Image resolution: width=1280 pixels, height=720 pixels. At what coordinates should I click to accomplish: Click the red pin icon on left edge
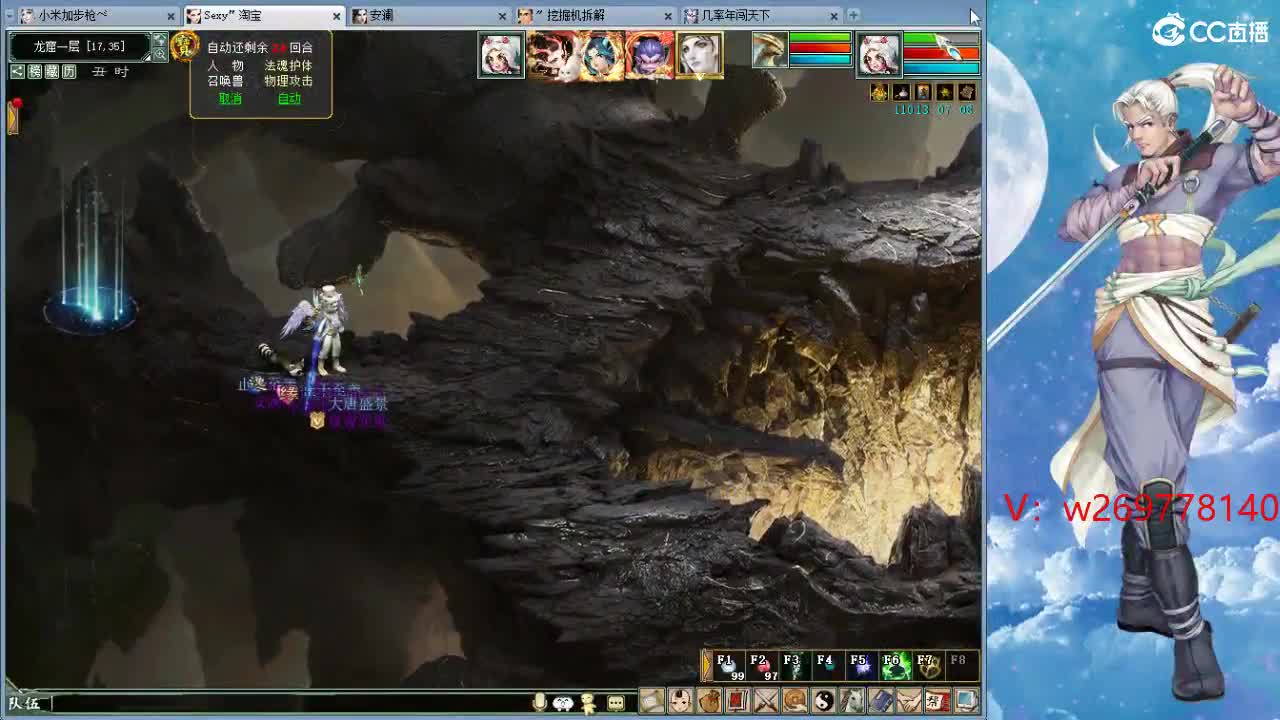click(15, 104)
